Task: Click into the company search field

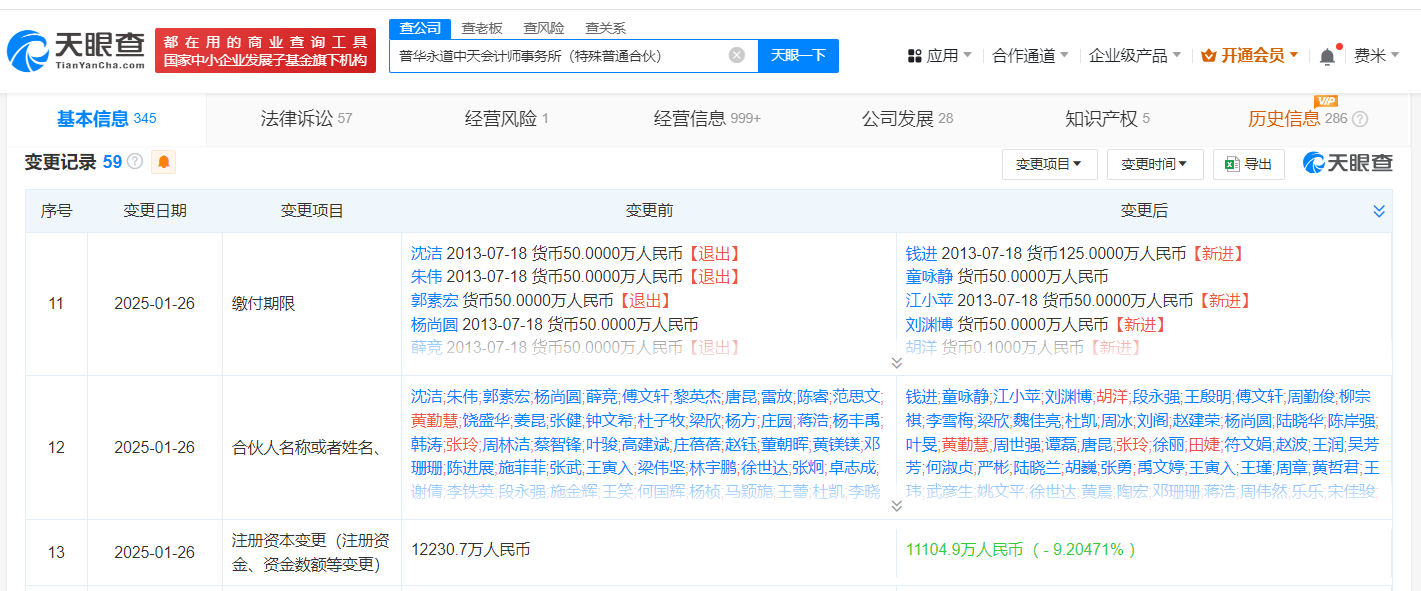Action: [560, 55]
